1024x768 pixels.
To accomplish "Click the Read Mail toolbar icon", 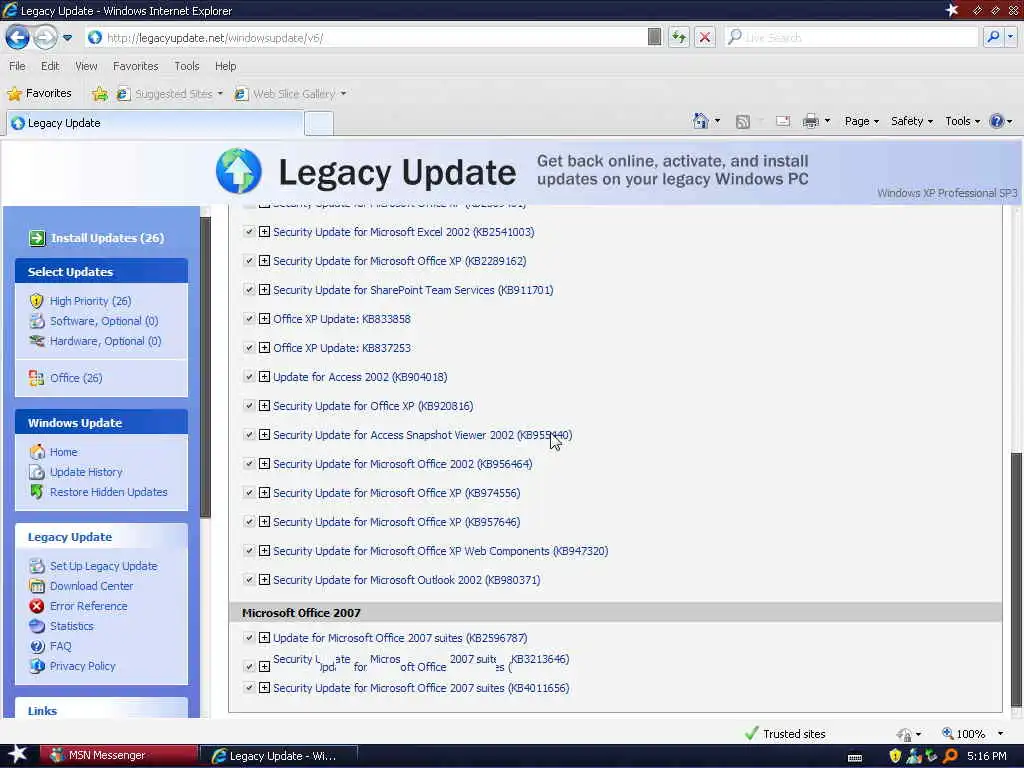I will [783, 121].
